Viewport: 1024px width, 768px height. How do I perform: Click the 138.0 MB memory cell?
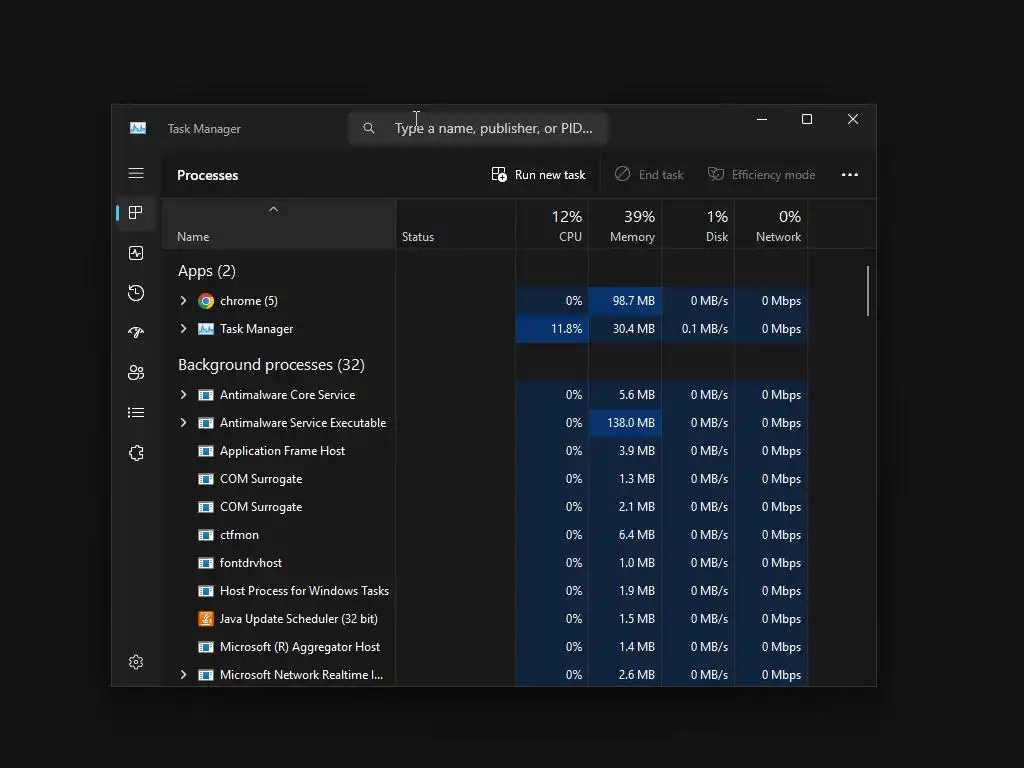625,423
